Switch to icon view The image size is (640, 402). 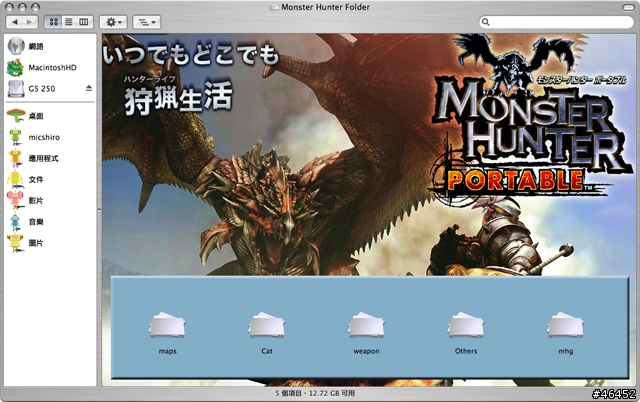tap(53, 22)
